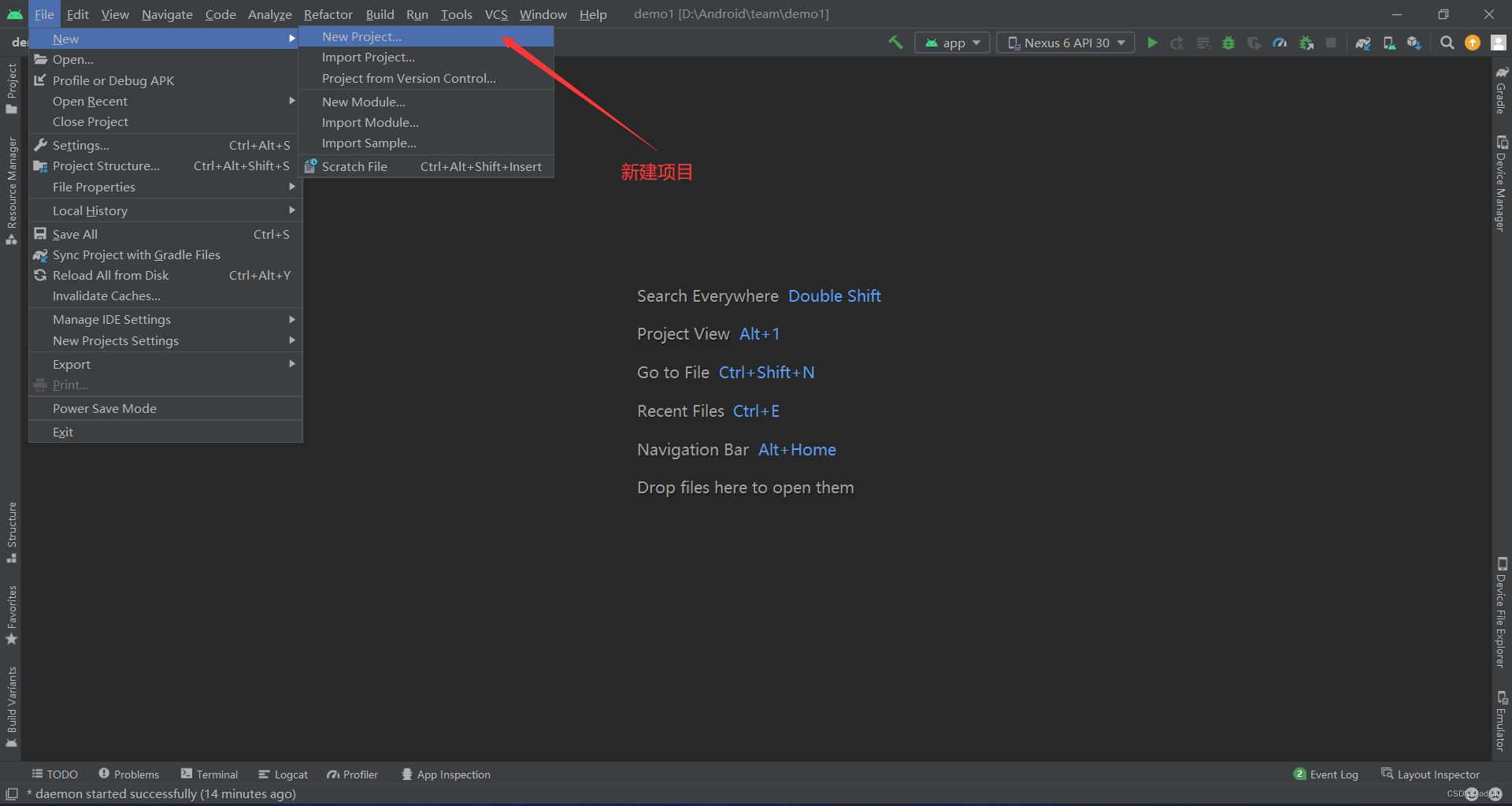Open Project Structure... menu item
Viewport: 1512px width, 806px height.
165,165
